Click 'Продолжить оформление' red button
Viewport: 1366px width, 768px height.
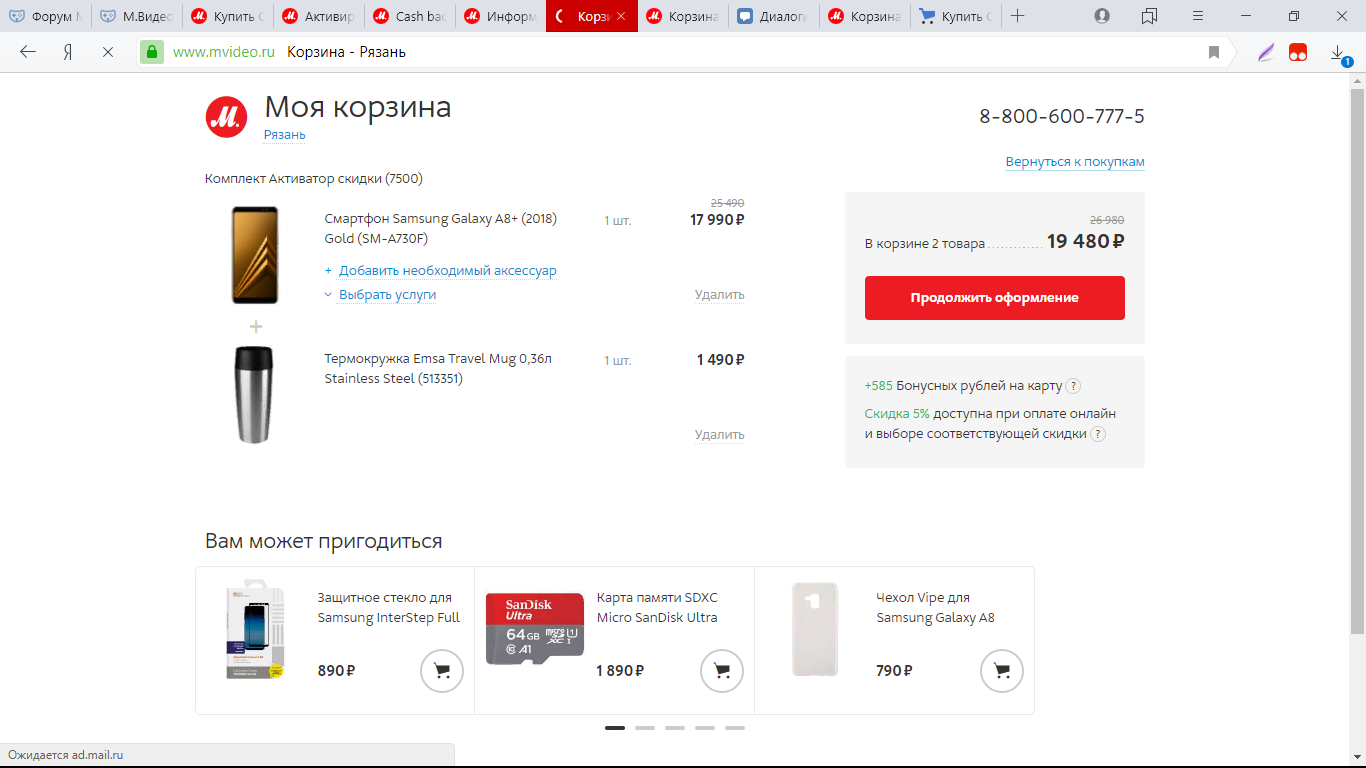(x=995, y=298)
